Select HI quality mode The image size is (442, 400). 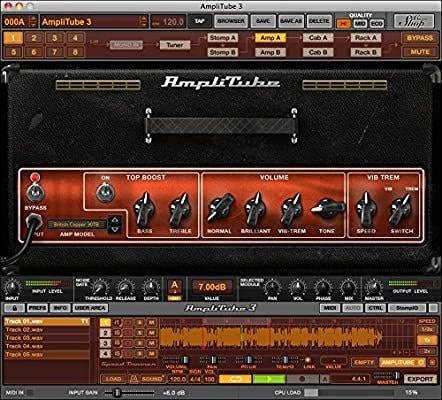coord(343,24)
